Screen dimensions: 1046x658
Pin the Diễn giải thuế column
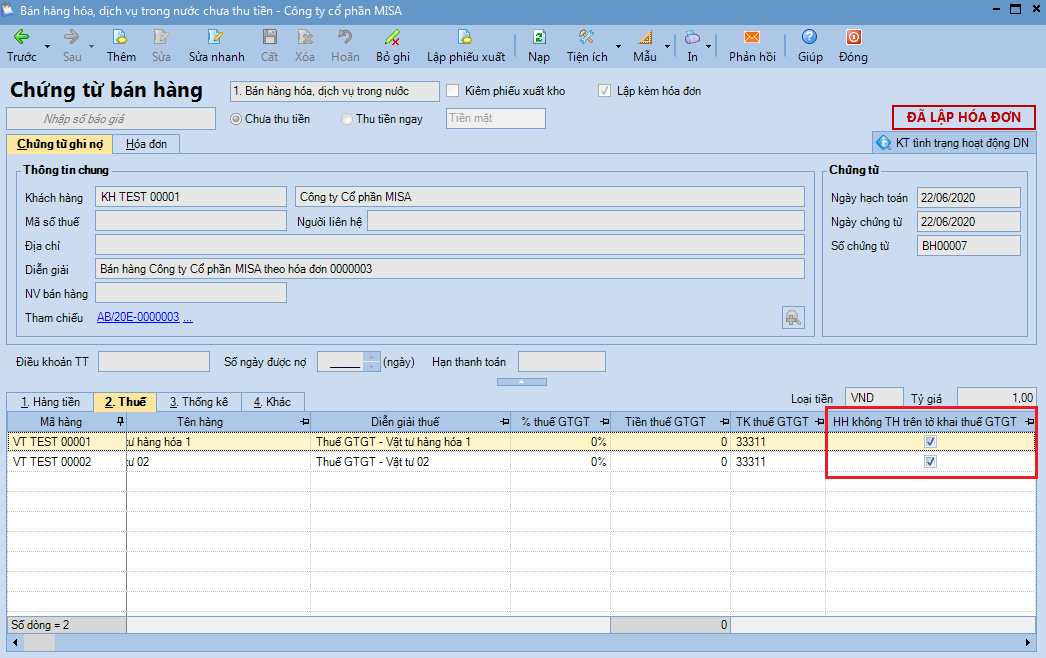pyautogui.click(x=504, y=422)
